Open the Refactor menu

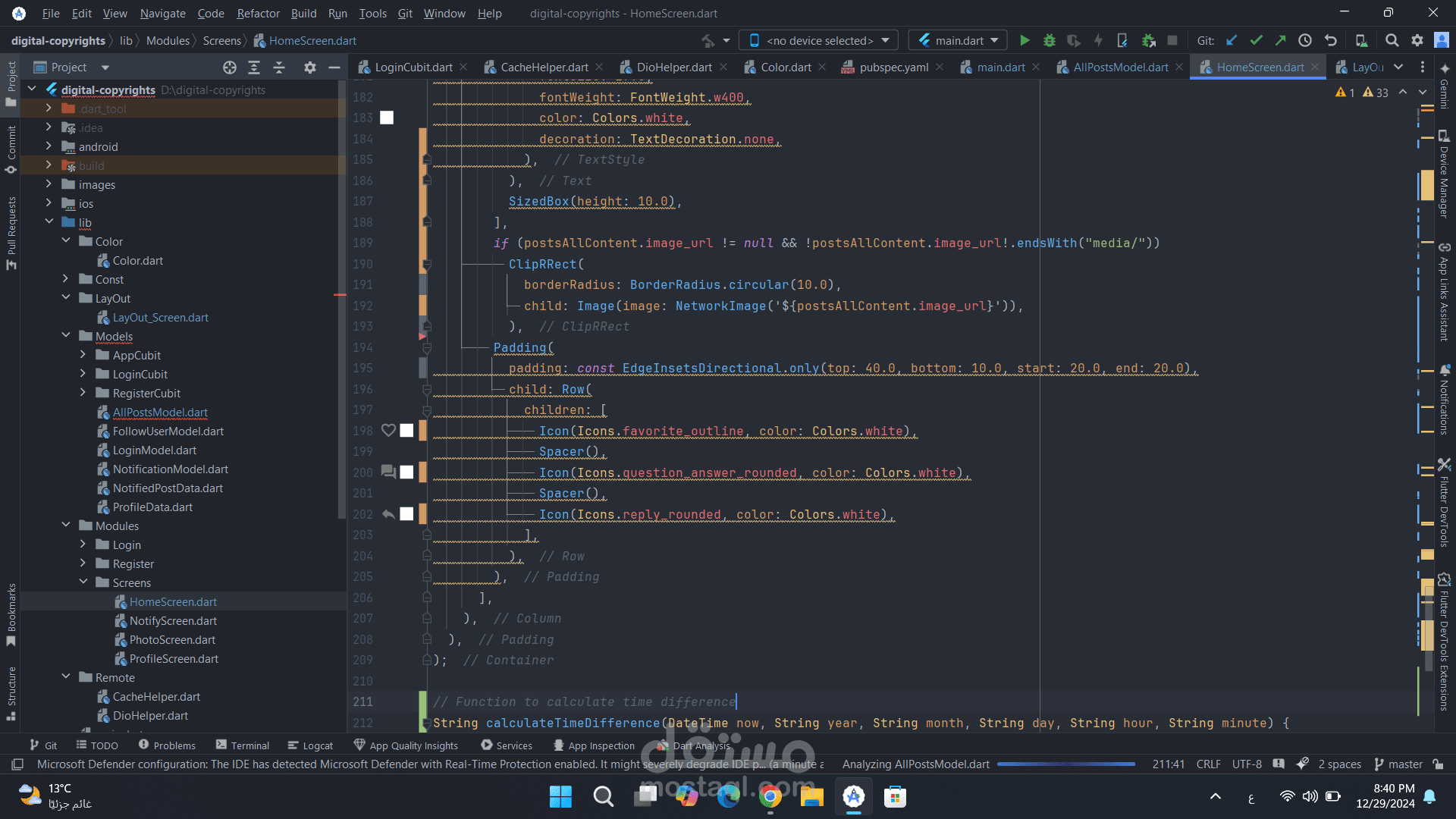click(x=258, y=13)
